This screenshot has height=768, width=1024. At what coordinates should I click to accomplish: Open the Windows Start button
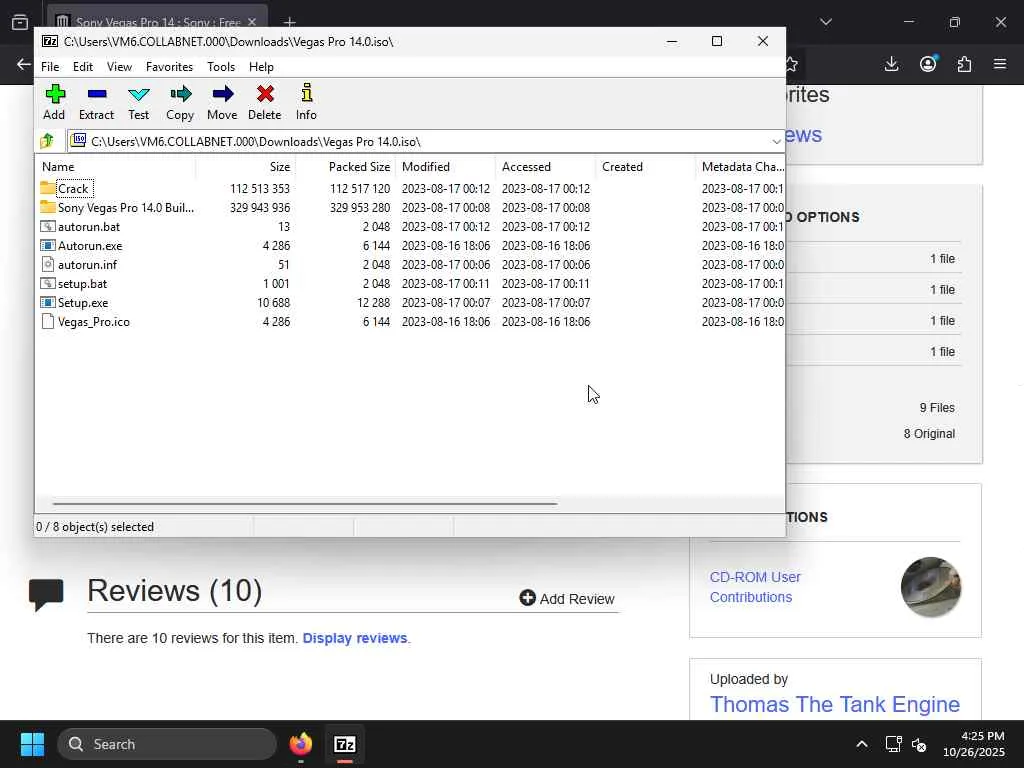pos(32,744)
